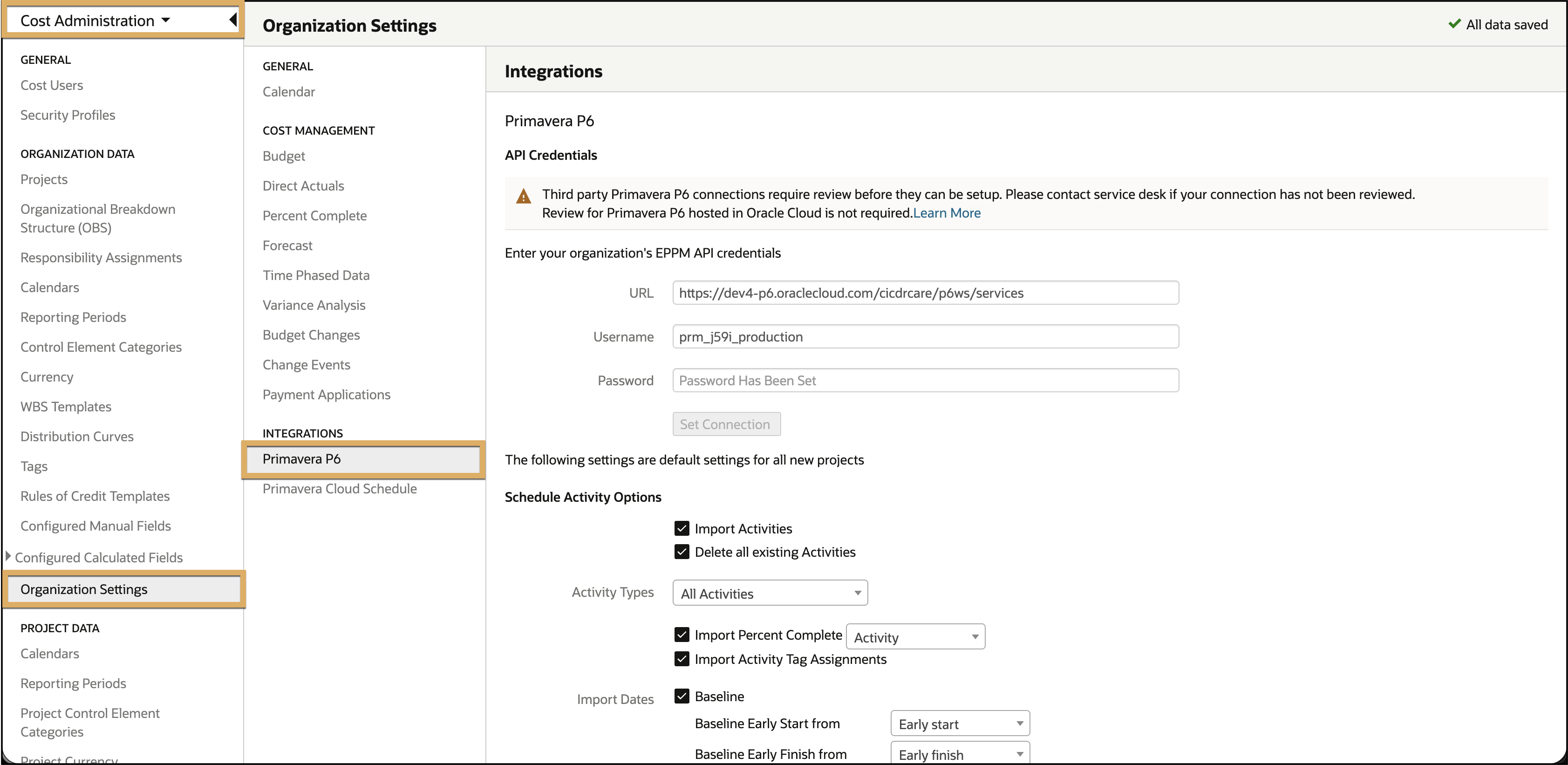Open Reporting Periods under Project Data
The width and height of the screenshot is (1568, 765).
coord(73,683)
